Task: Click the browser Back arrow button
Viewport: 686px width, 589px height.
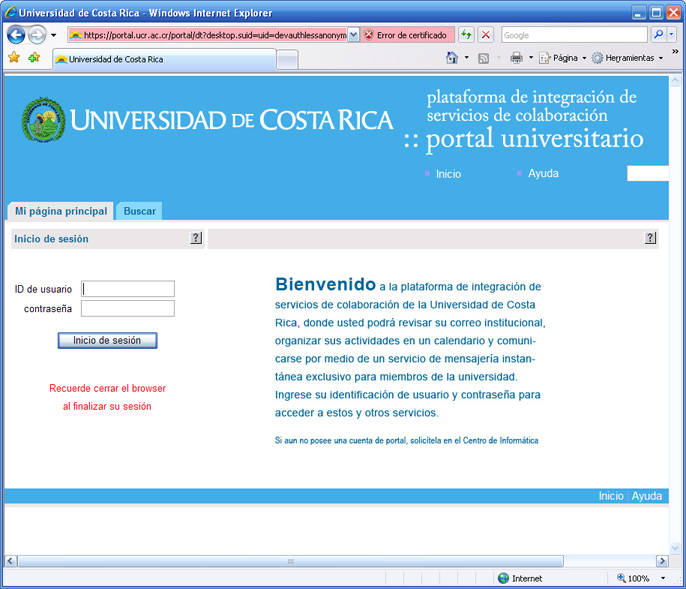Action: coord(16,35)
